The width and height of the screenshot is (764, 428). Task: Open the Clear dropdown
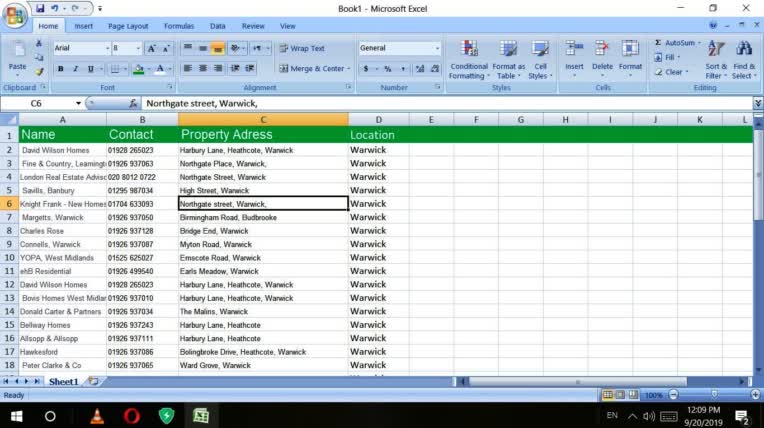(671, 72)
